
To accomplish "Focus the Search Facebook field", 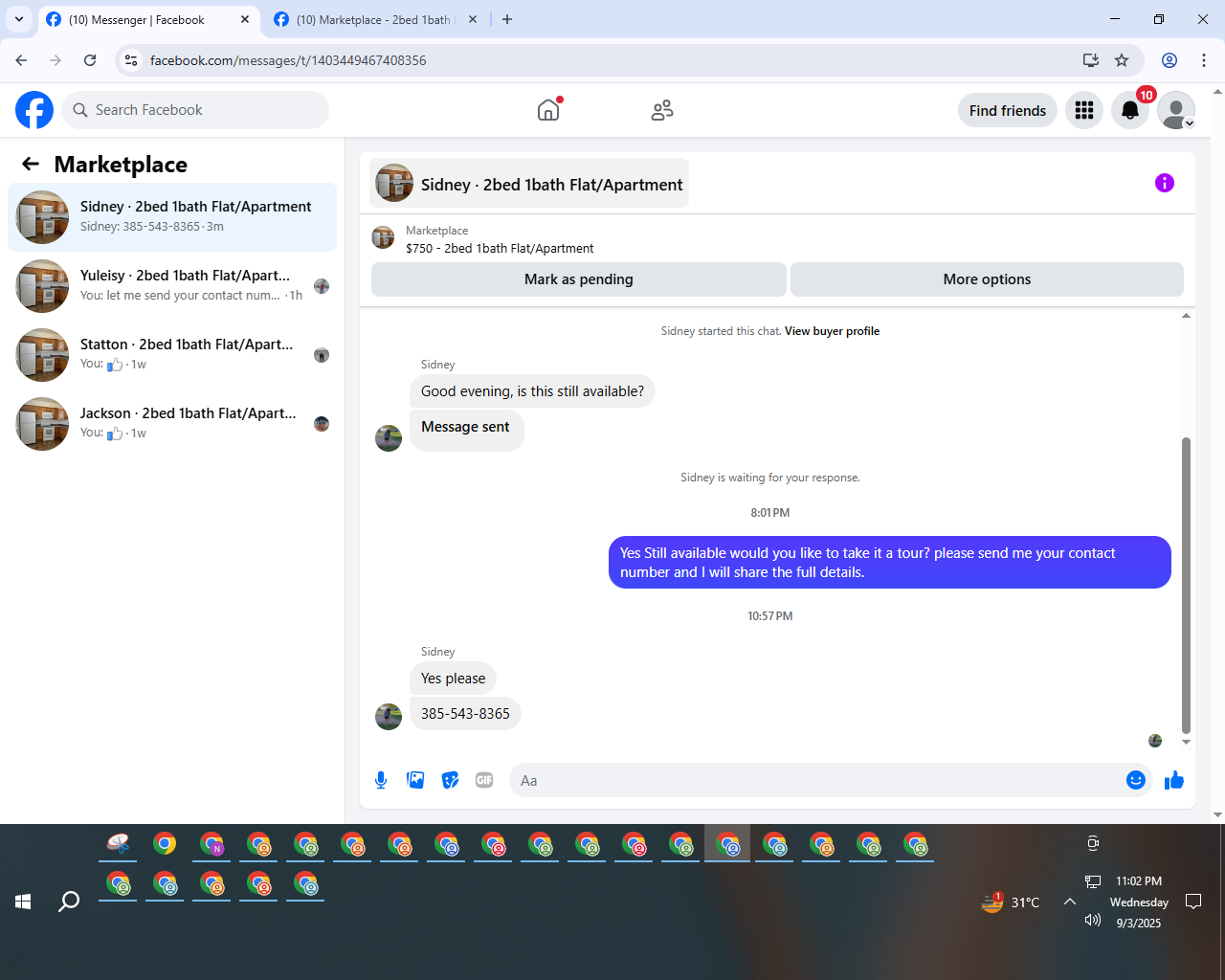I will pyautogui.click(x=195, y=110).
